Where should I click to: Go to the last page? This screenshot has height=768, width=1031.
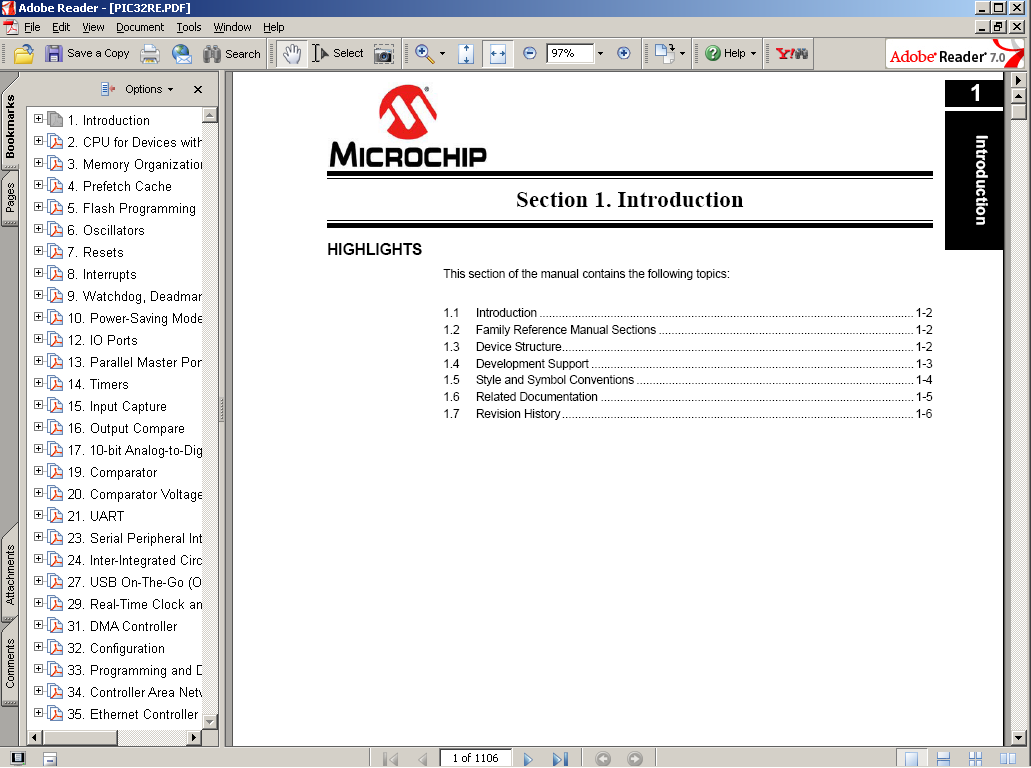click(560, 759)
